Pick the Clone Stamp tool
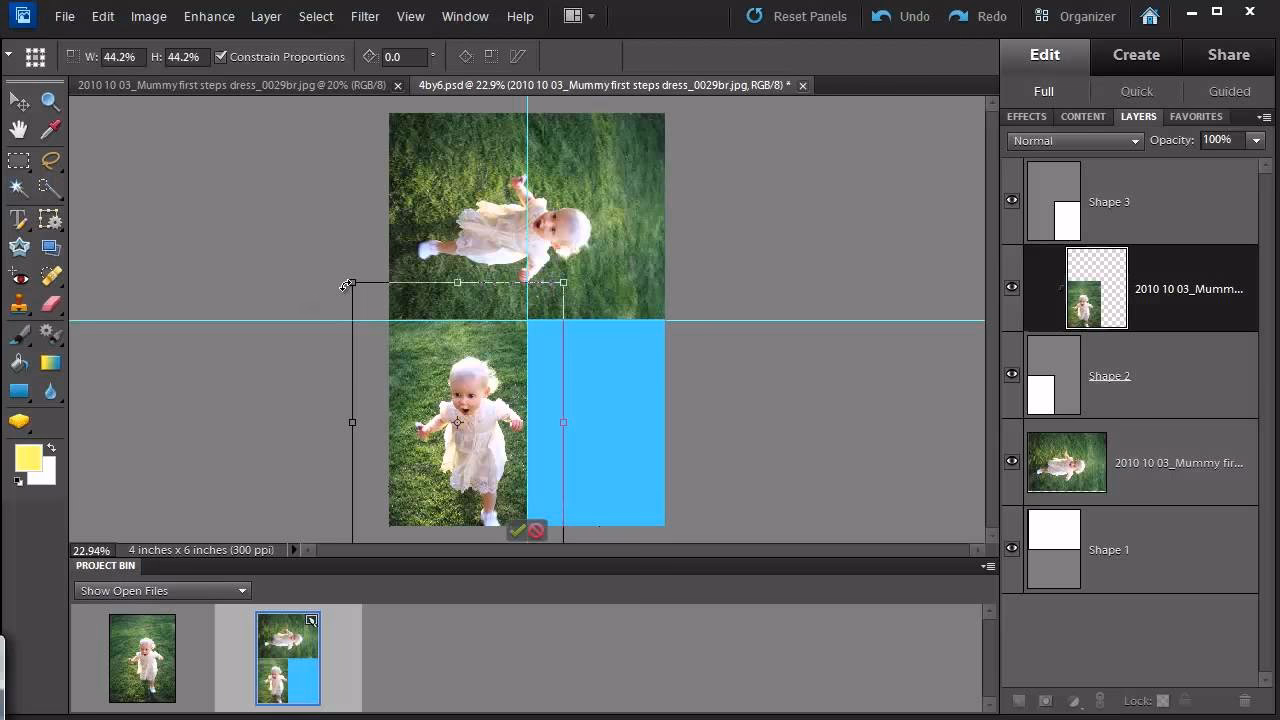 click(x=18, y=304)
